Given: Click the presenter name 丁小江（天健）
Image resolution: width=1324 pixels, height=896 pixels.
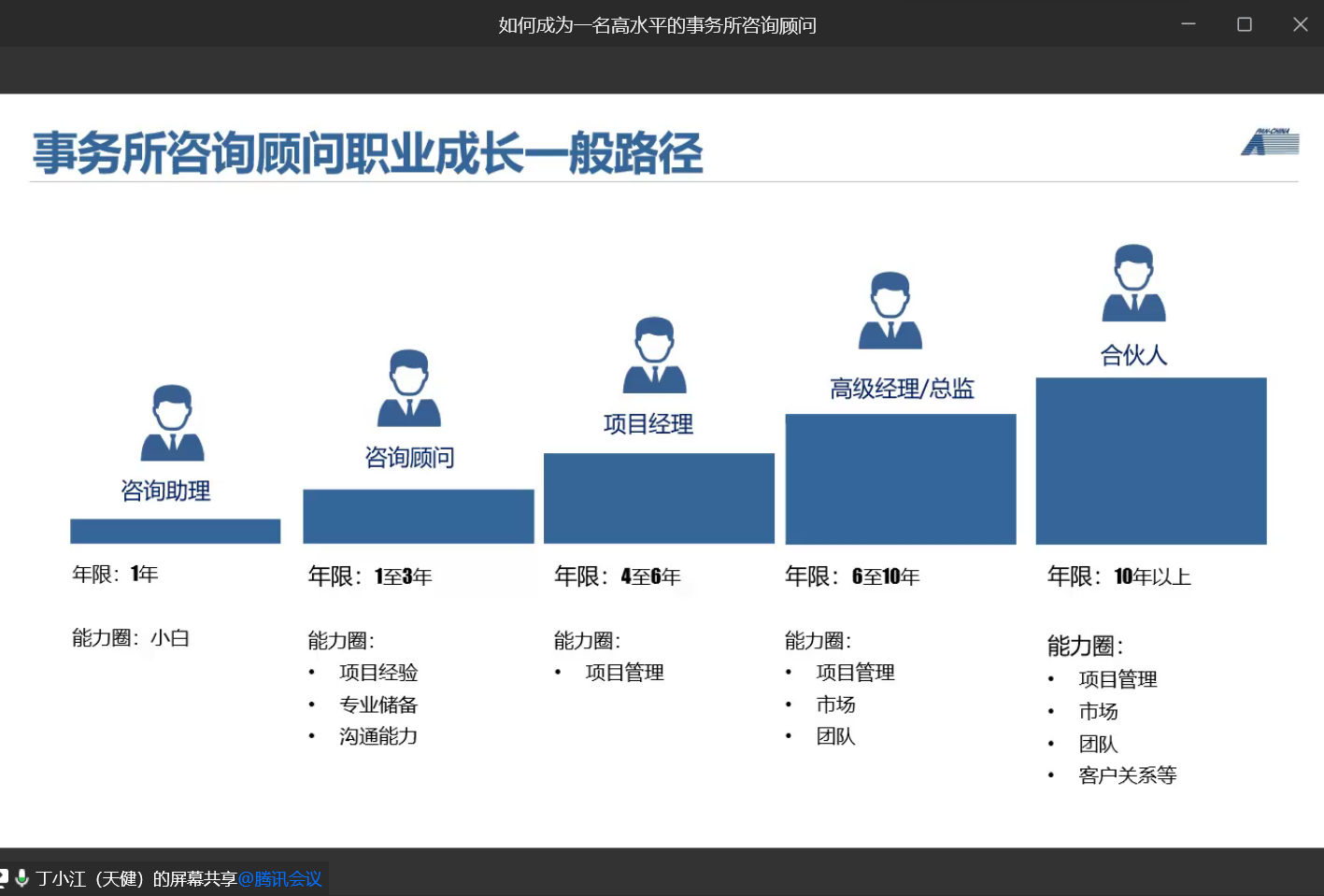Looking at the screenshot, I should click(x=93, y=879).
